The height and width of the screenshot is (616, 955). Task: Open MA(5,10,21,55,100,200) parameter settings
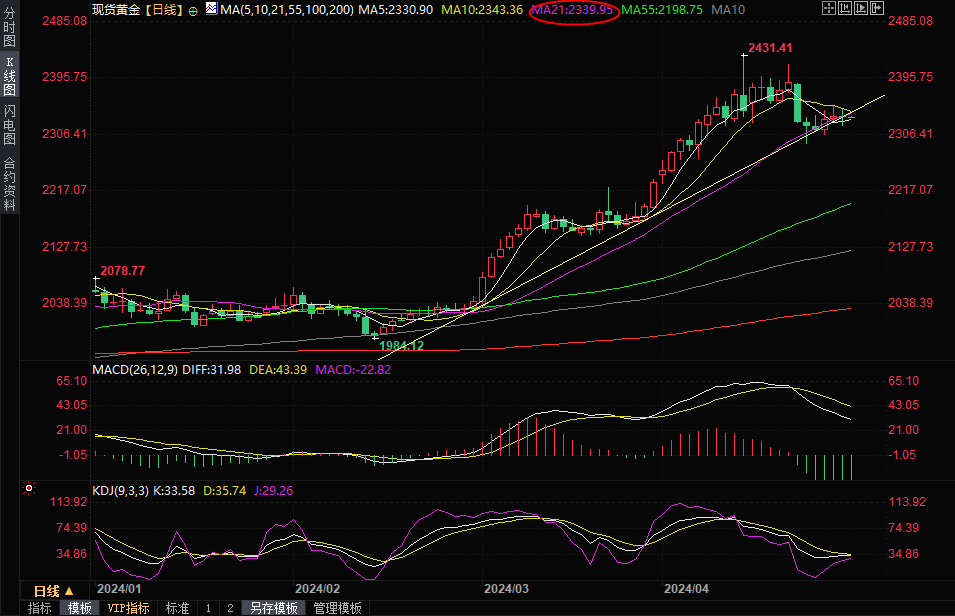(x=286, y=8)
